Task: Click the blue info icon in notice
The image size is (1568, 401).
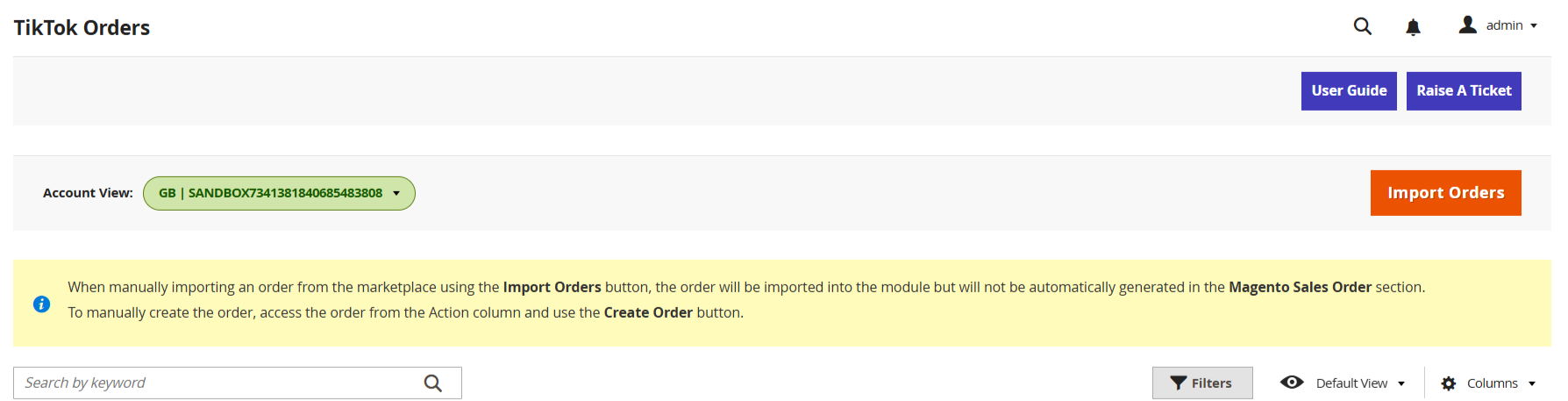Action: pyautogui.click(x=41, y=304)
